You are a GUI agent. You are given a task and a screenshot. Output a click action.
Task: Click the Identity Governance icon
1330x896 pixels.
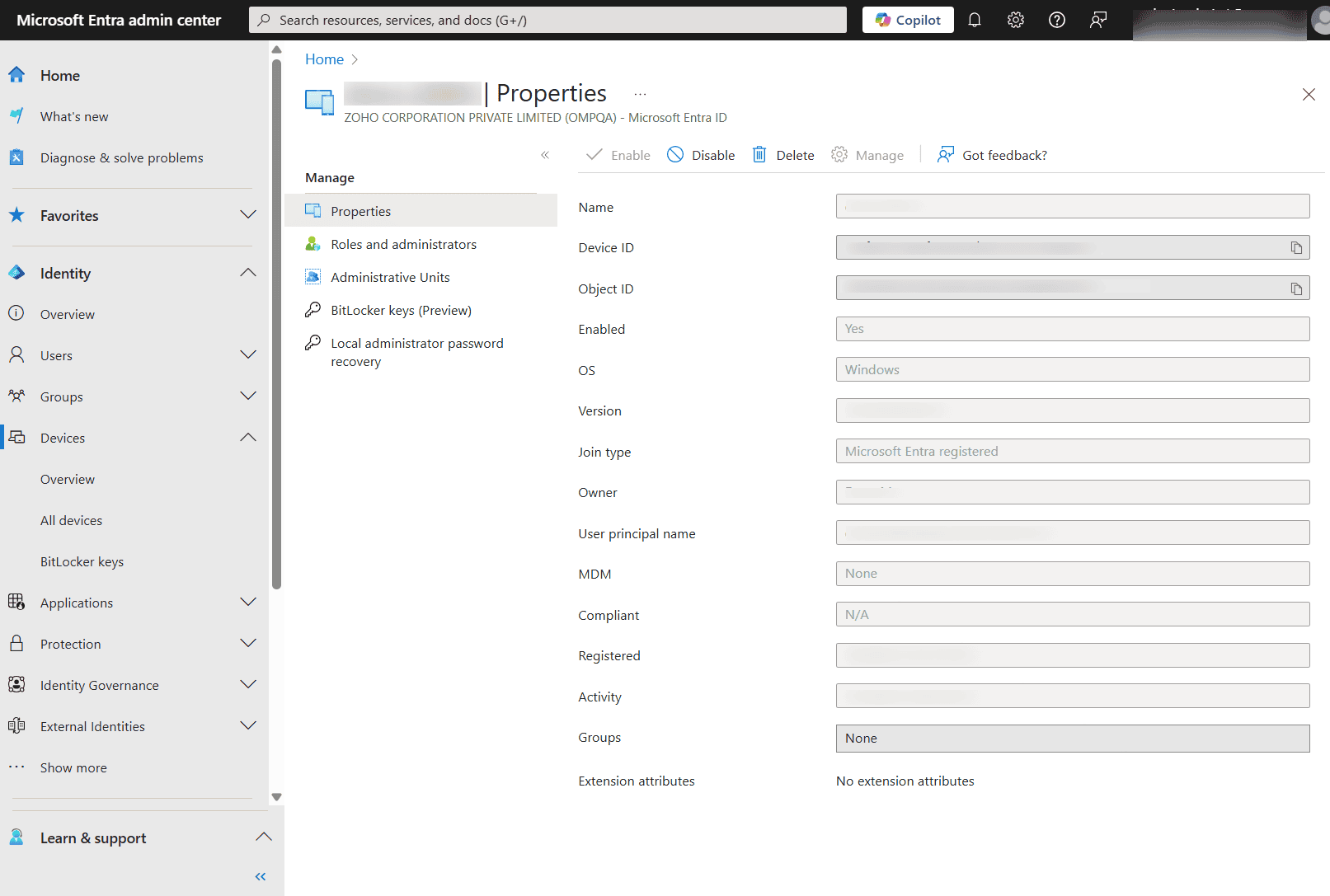16,684
